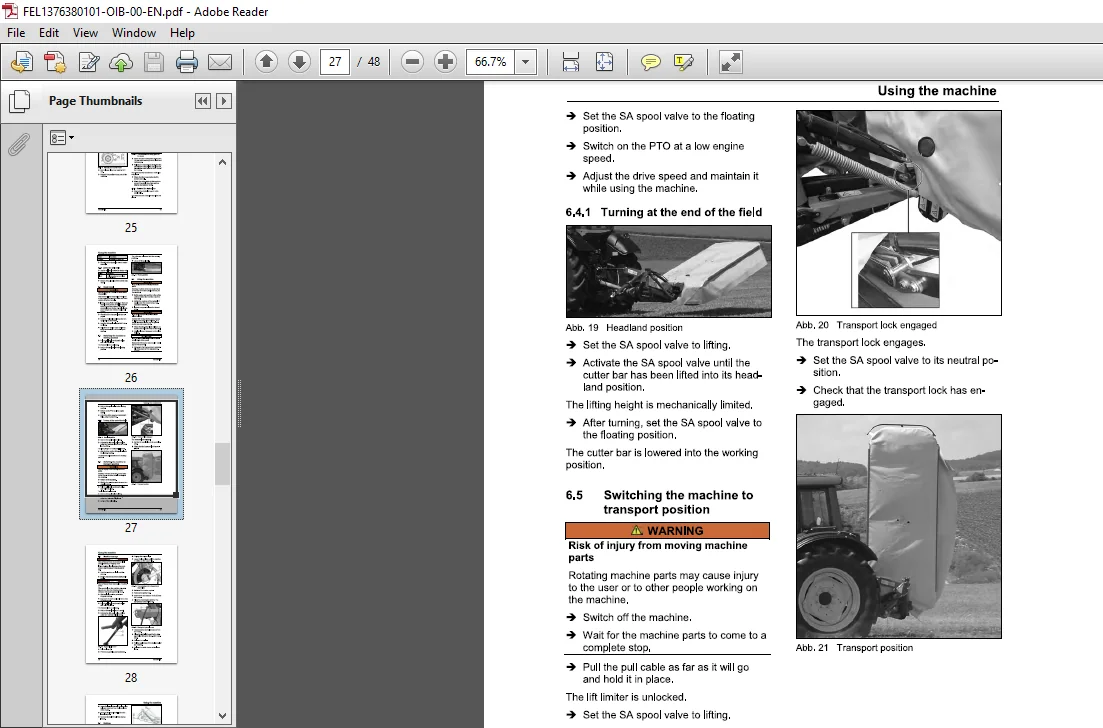Click the "/ 48" total pages label
Image resolution: width=1103 pixels, height=728 pixels.
[x=369, y=62]
